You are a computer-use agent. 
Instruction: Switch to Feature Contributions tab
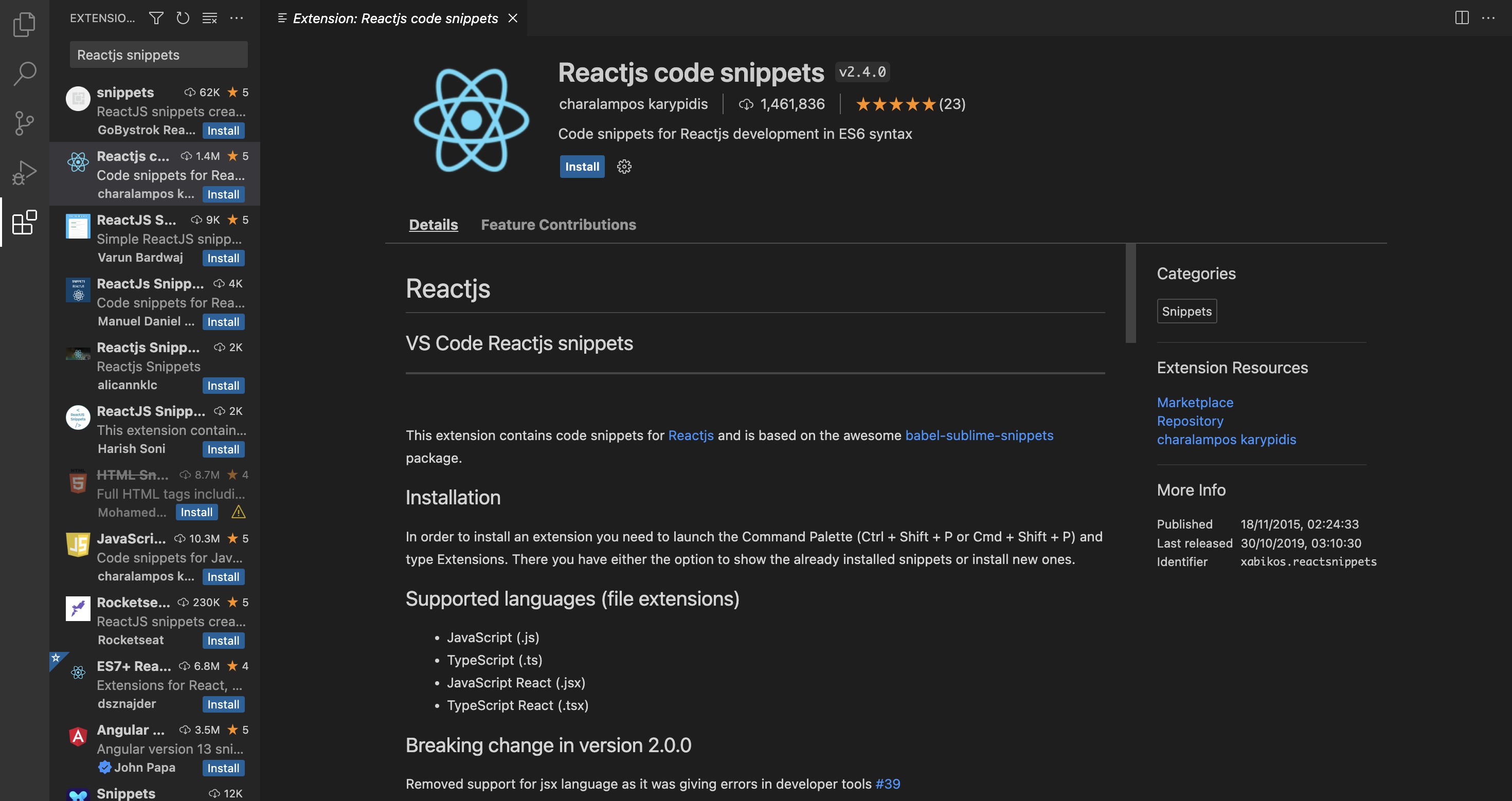pyautogui.click(x=557, y=224)
